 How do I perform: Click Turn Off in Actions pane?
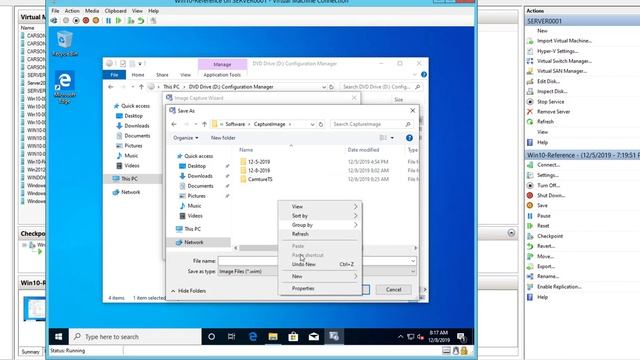tap(548, 185)
